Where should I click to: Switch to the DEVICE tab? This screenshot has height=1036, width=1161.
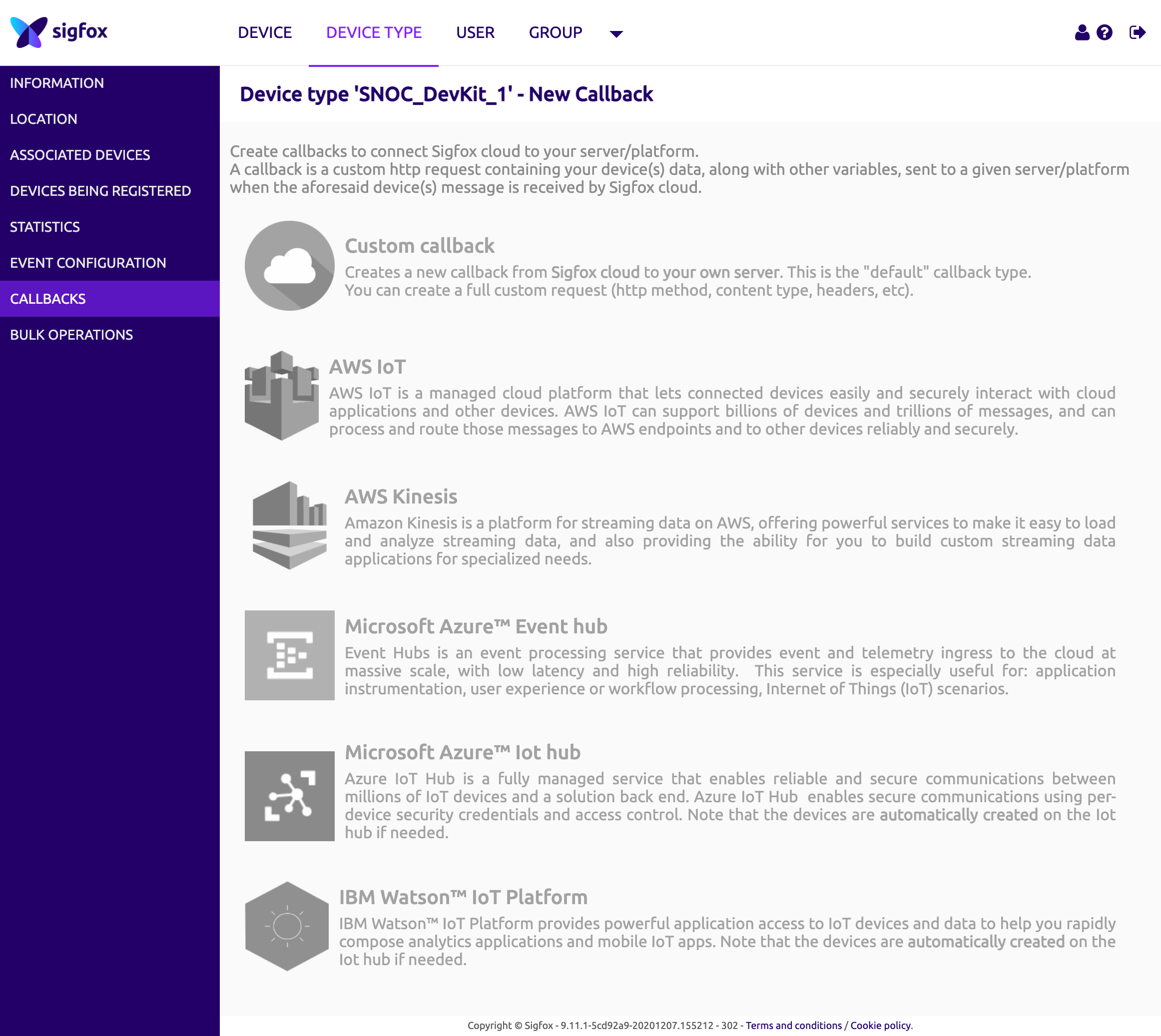coord(264,32)
